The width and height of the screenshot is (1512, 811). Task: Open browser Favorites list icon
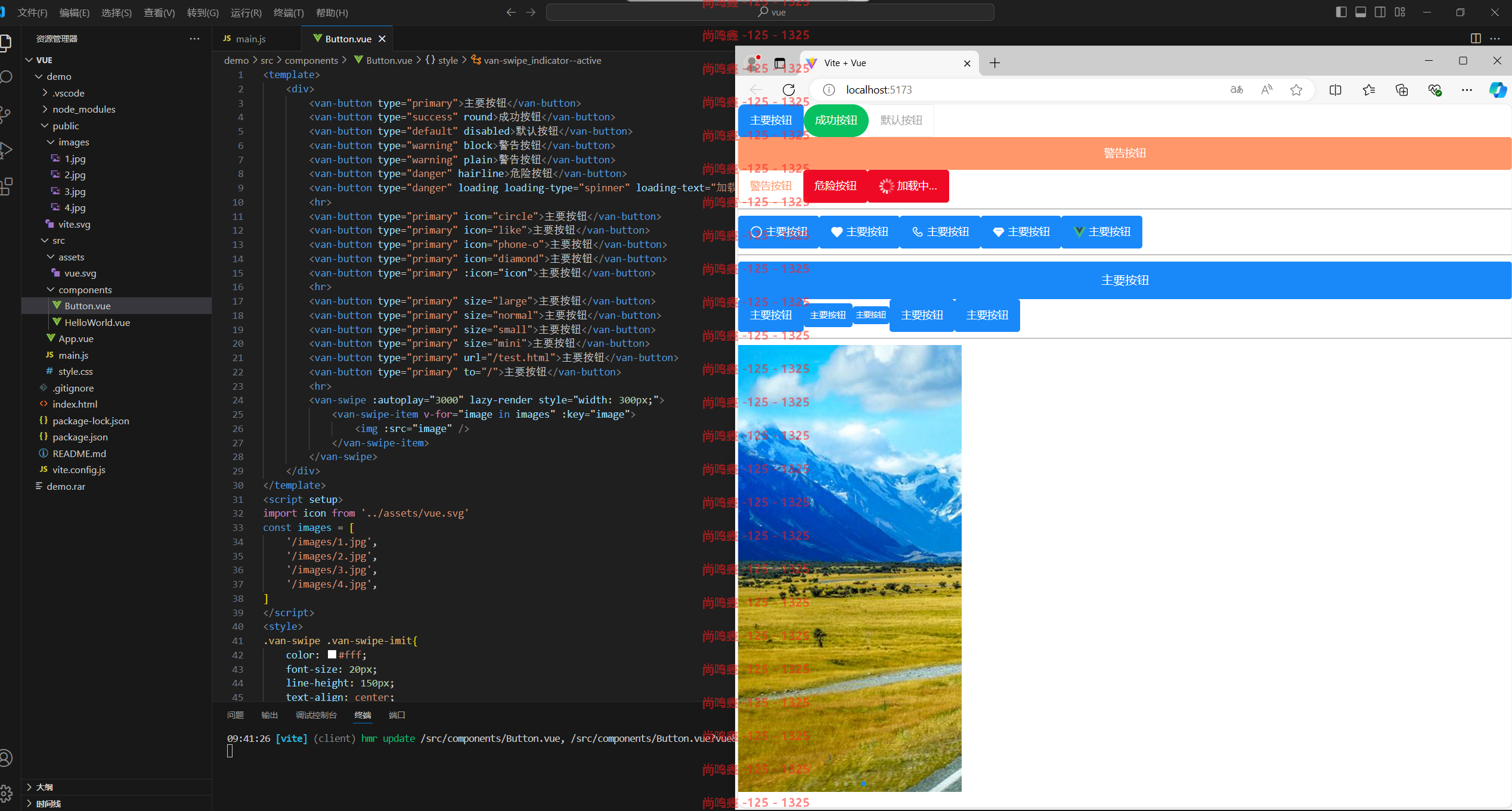pos(1369,90)
